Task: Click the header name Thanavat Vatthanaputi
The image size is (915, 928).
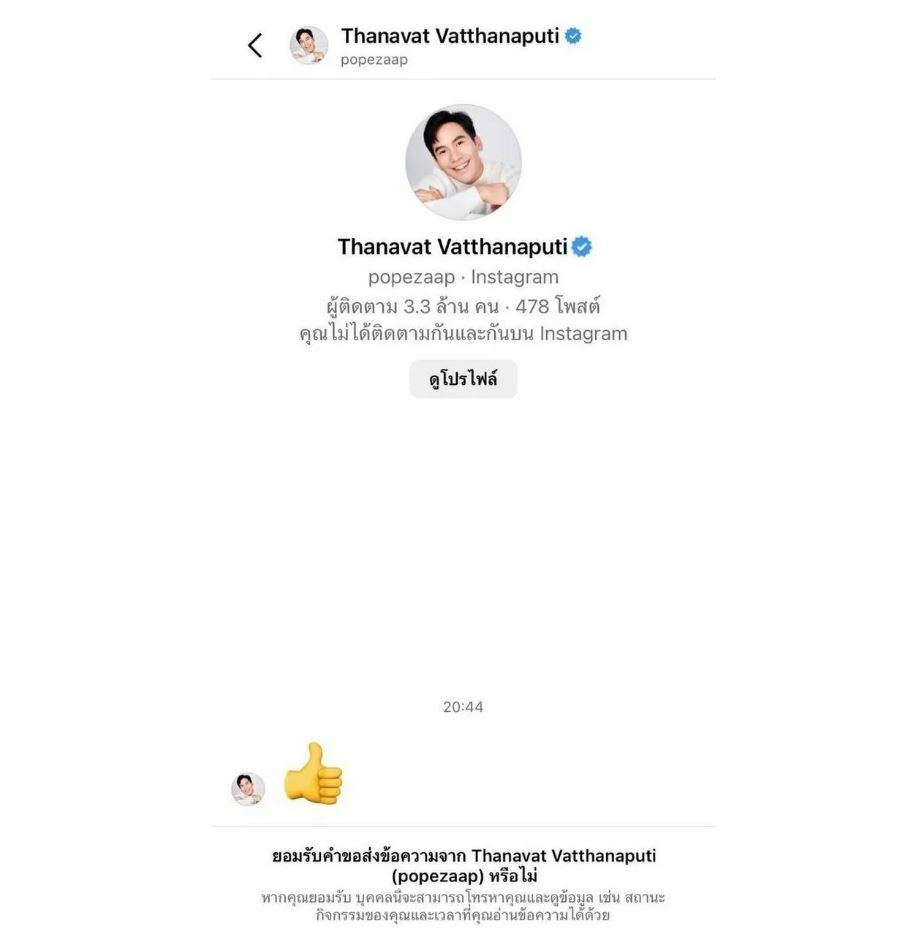Action: pos(450,36)
